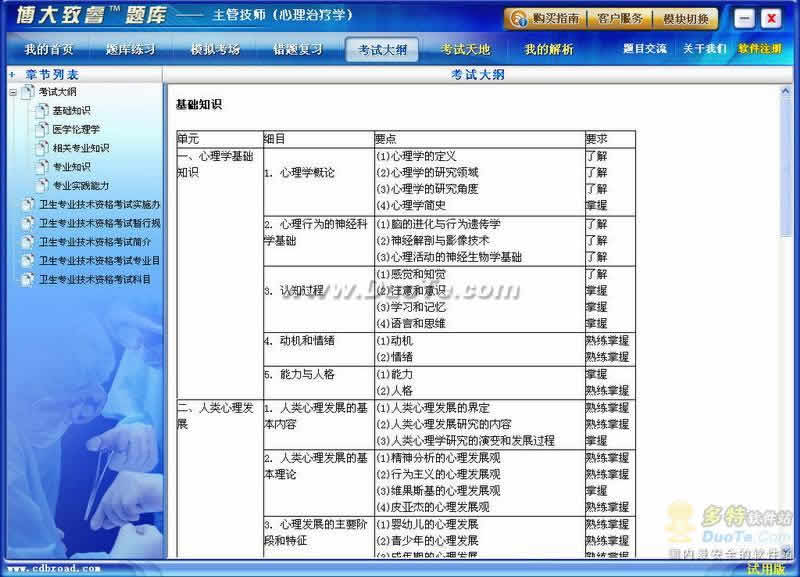Screen dimensions: 800x577
Task: Select 专业实践能力 tree item
Action: [81, 186]
